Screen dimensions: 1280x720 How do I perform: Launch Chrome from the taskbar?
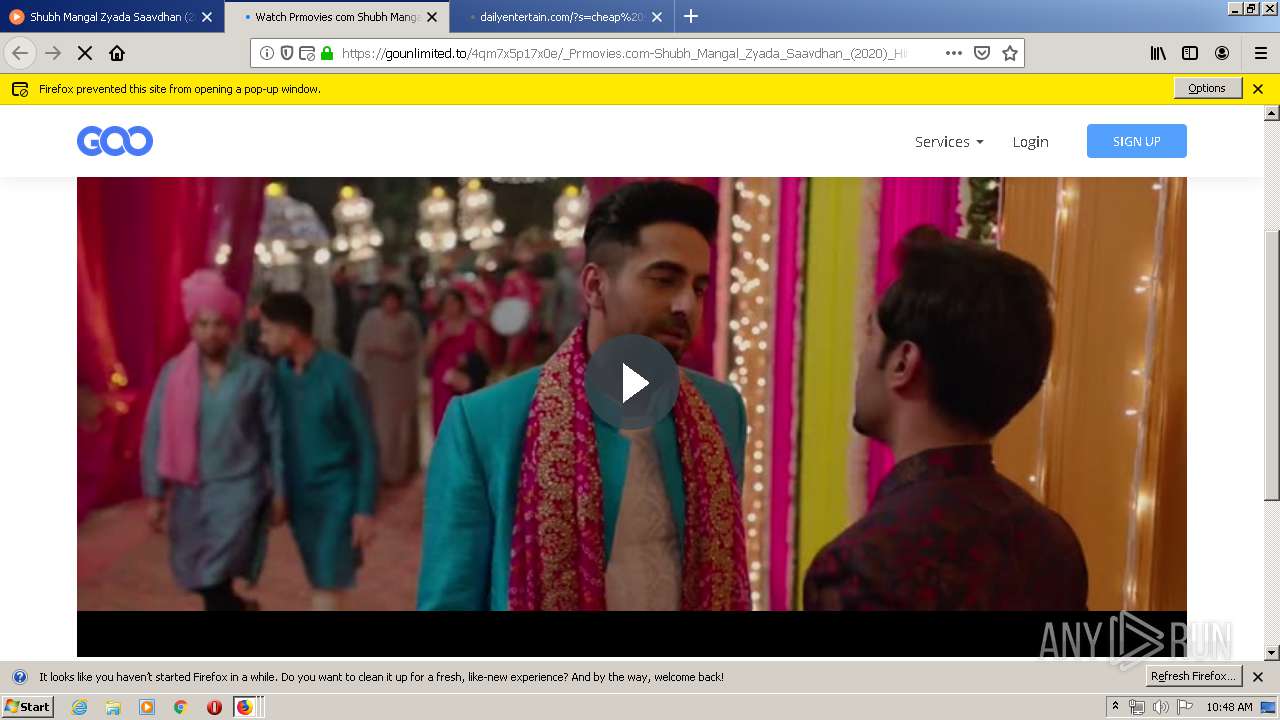click(x=181, y=707)
